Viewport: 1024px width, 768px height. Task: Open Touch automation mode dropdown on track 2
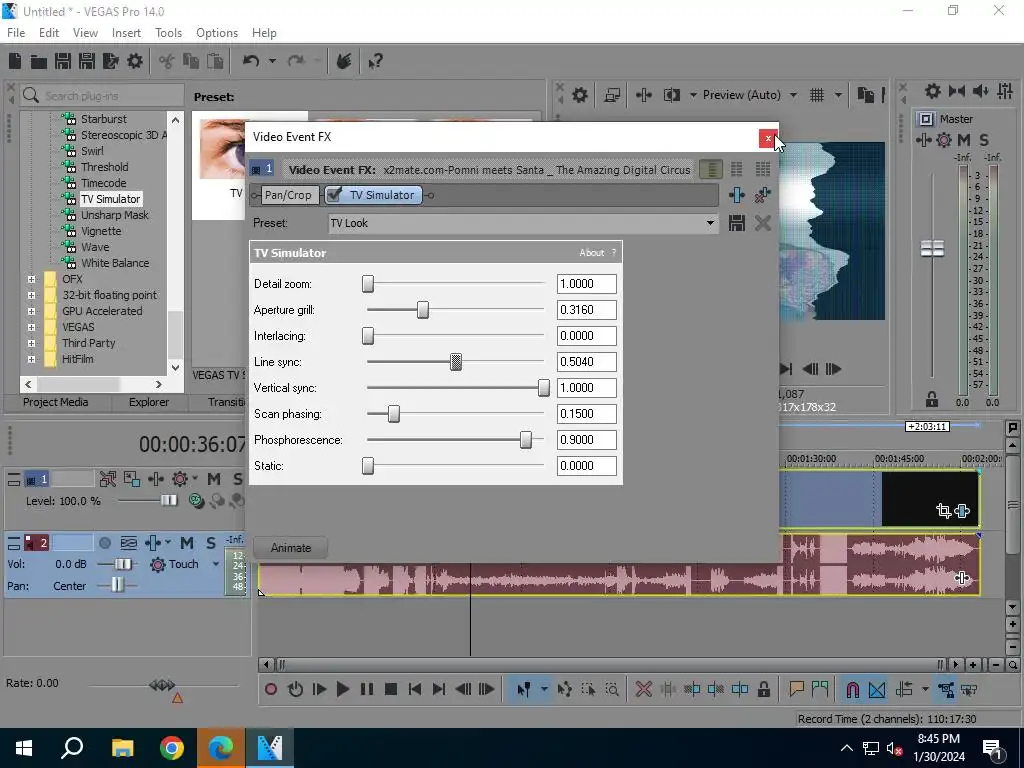(x=216, y=564)
